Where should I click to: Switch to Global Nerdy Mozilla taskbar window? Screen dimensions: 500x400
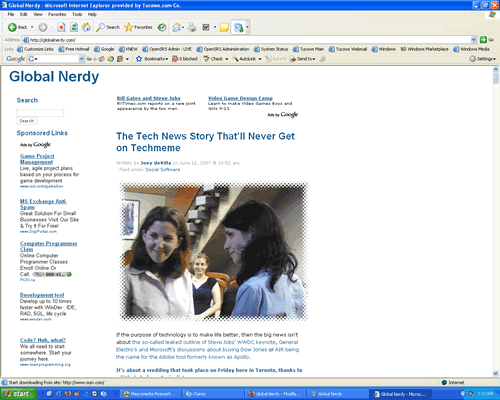(275, 394)
